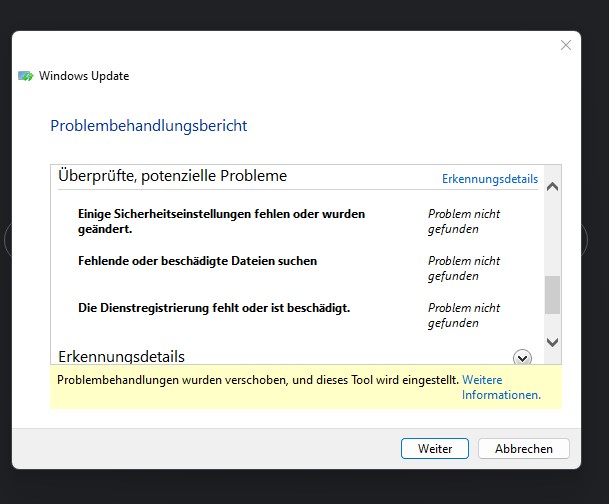Click the 'Überprüfte, potenzielle Probleme' section header

(172, 176)
